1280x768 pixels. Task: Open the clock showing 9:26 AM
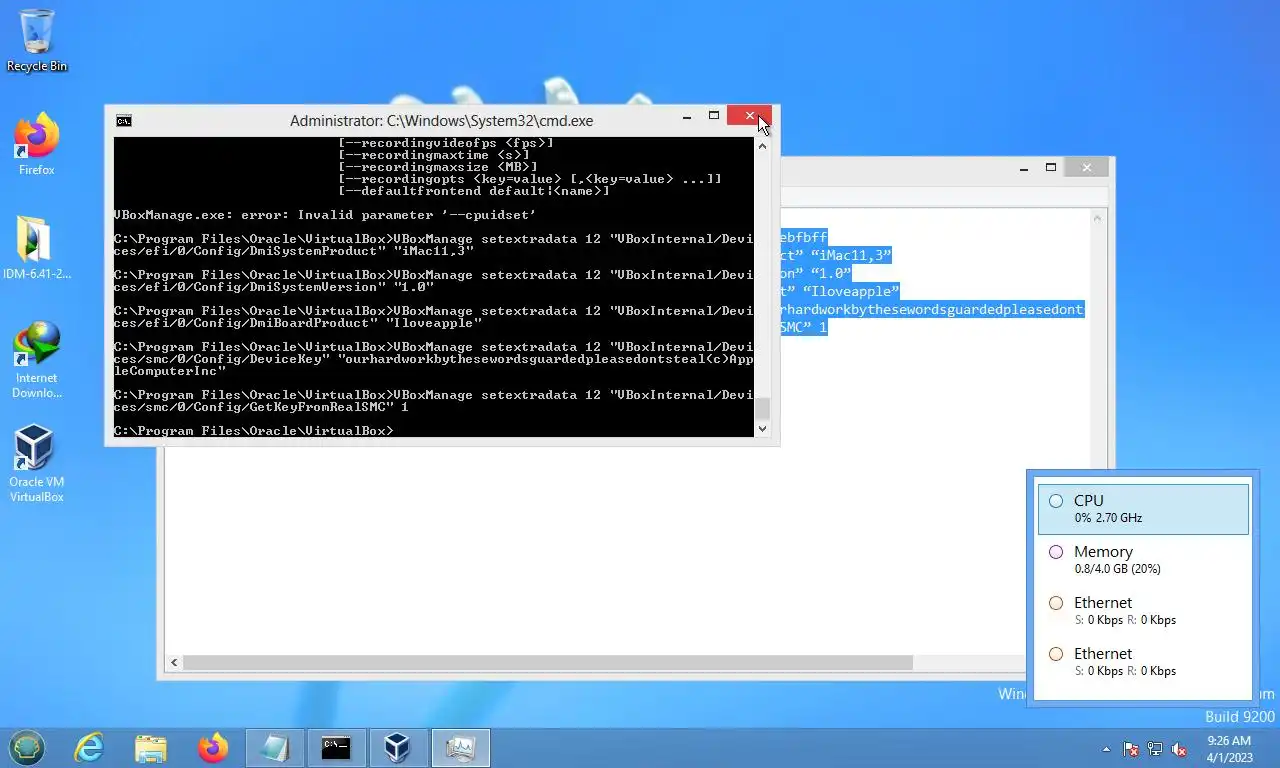(1229, 748)
